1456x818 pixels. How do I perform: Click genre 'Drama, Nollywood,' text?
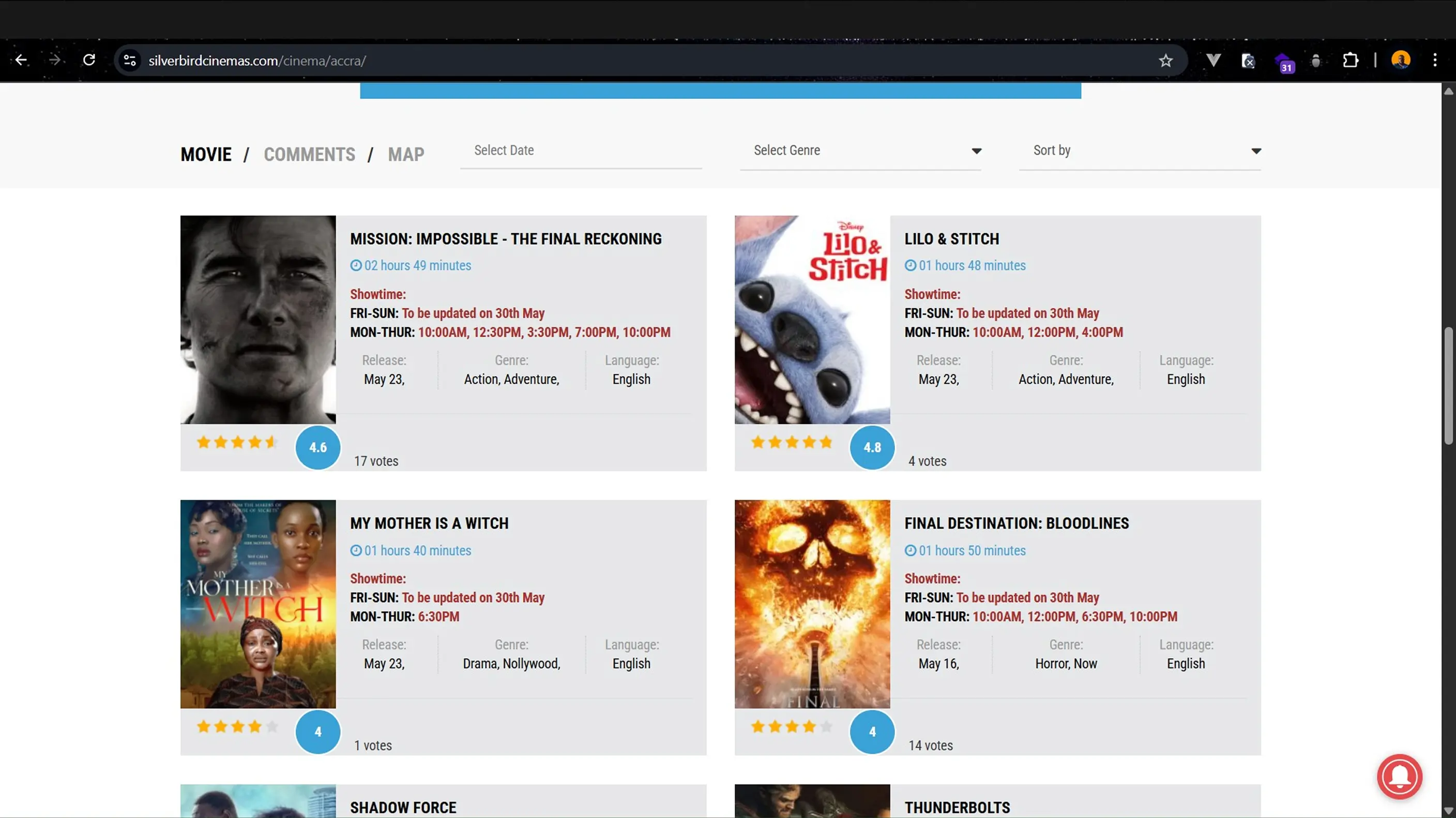[x=511, y=664]
